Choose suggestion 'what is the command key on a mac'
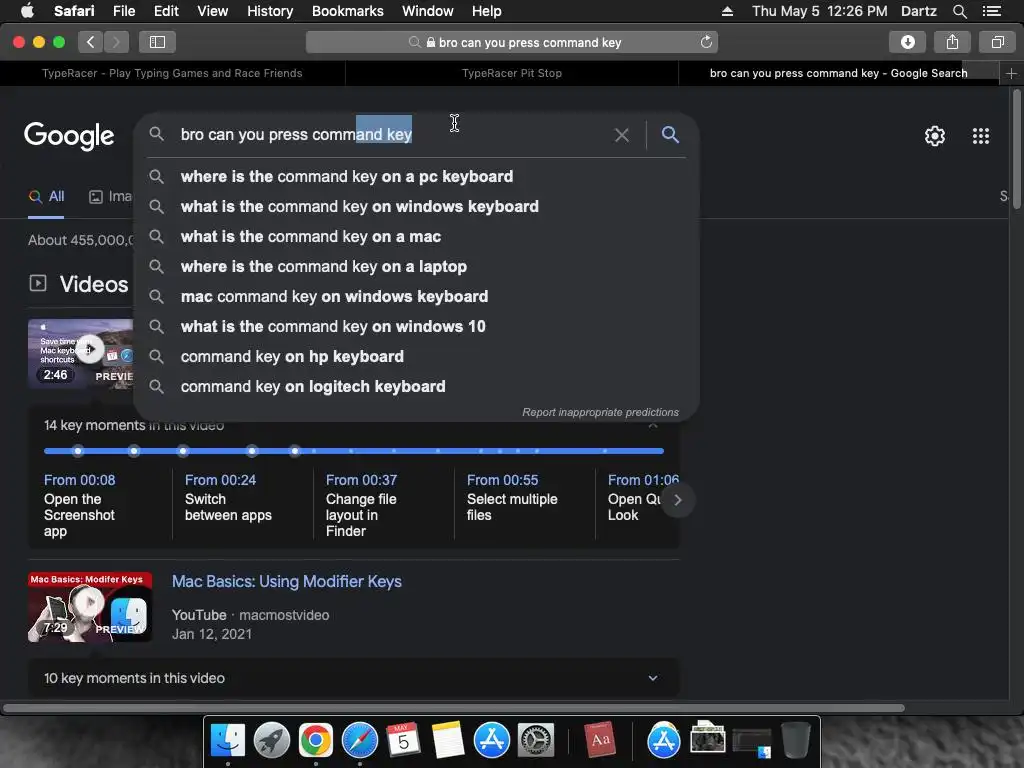This screenshot has width=1024, height=768. coord(416,236)
